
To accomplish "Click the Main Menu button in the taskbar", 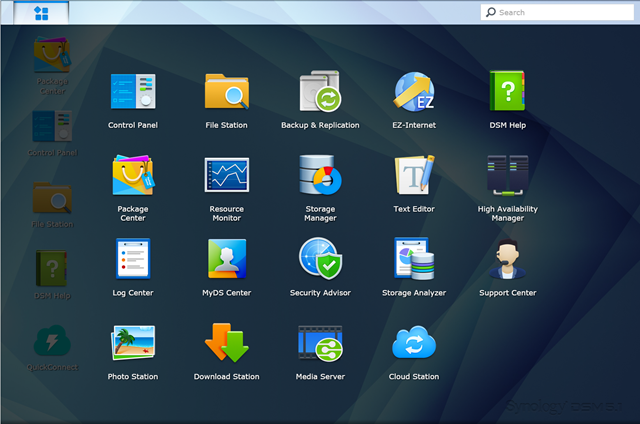I will [x=41, y=13].
